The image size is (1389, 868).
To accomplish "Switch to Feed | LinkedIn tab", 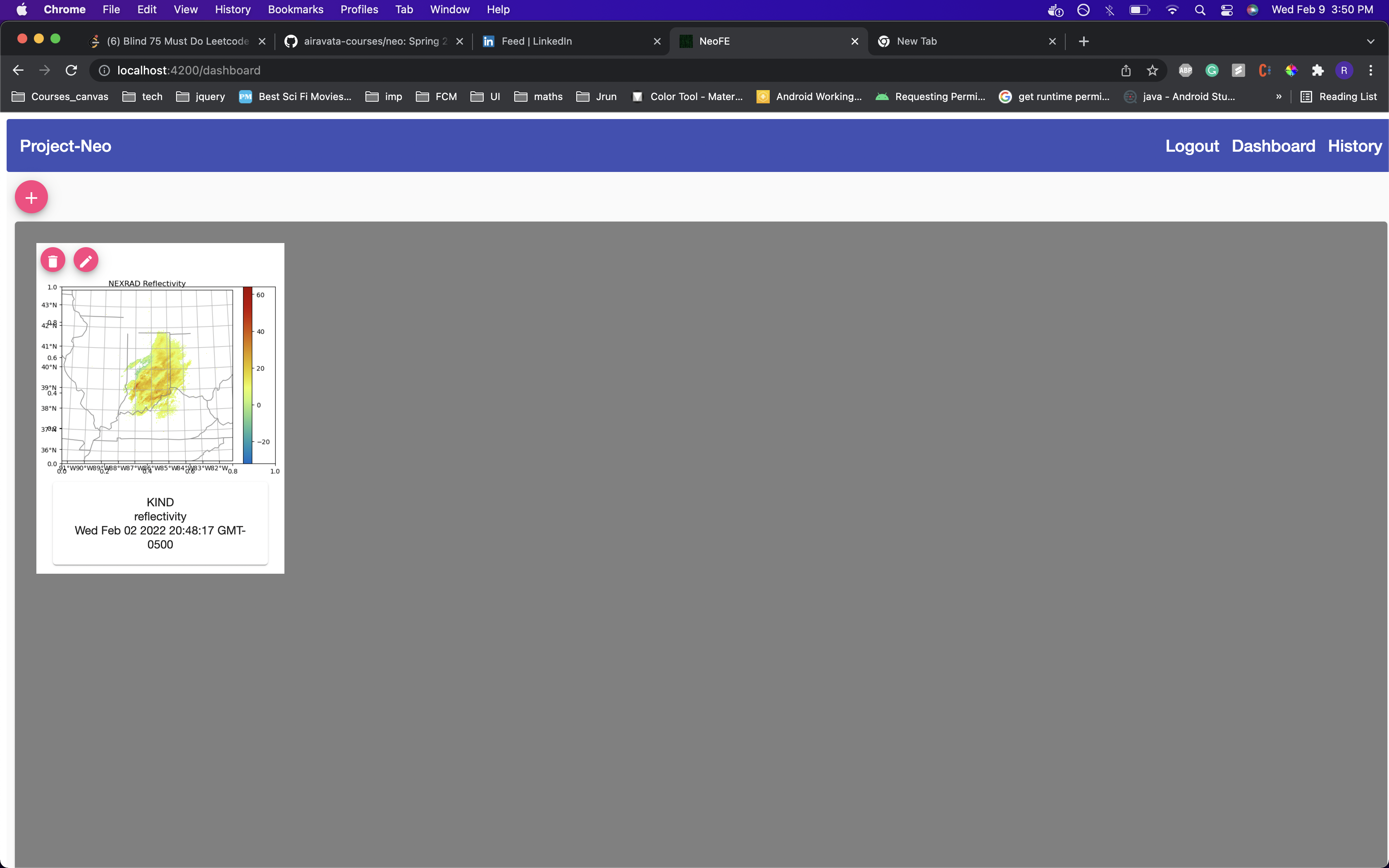I will 568,41.
